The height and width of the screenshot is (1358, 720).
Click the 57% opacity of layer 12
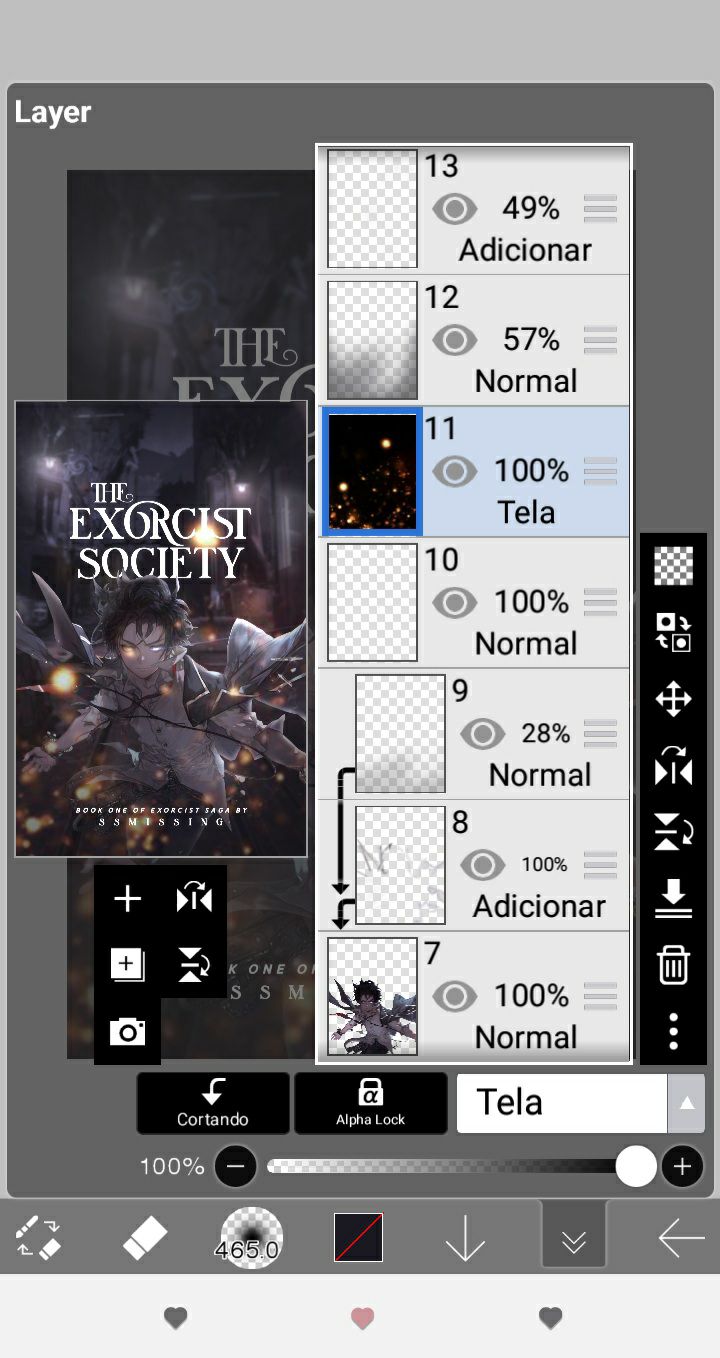(x=531, y=339)
